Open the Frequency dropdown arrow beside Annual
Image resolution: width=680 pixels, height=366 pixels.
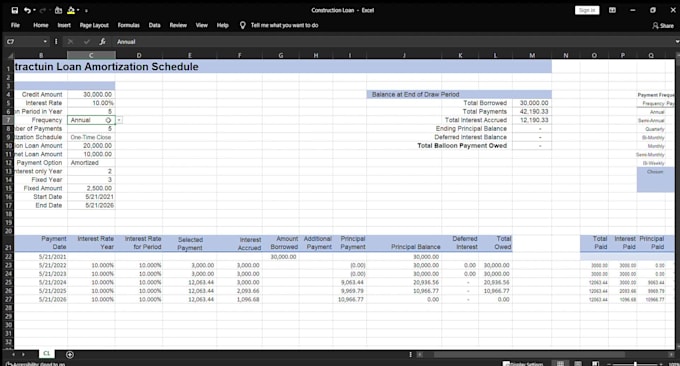tap(119, 120)
